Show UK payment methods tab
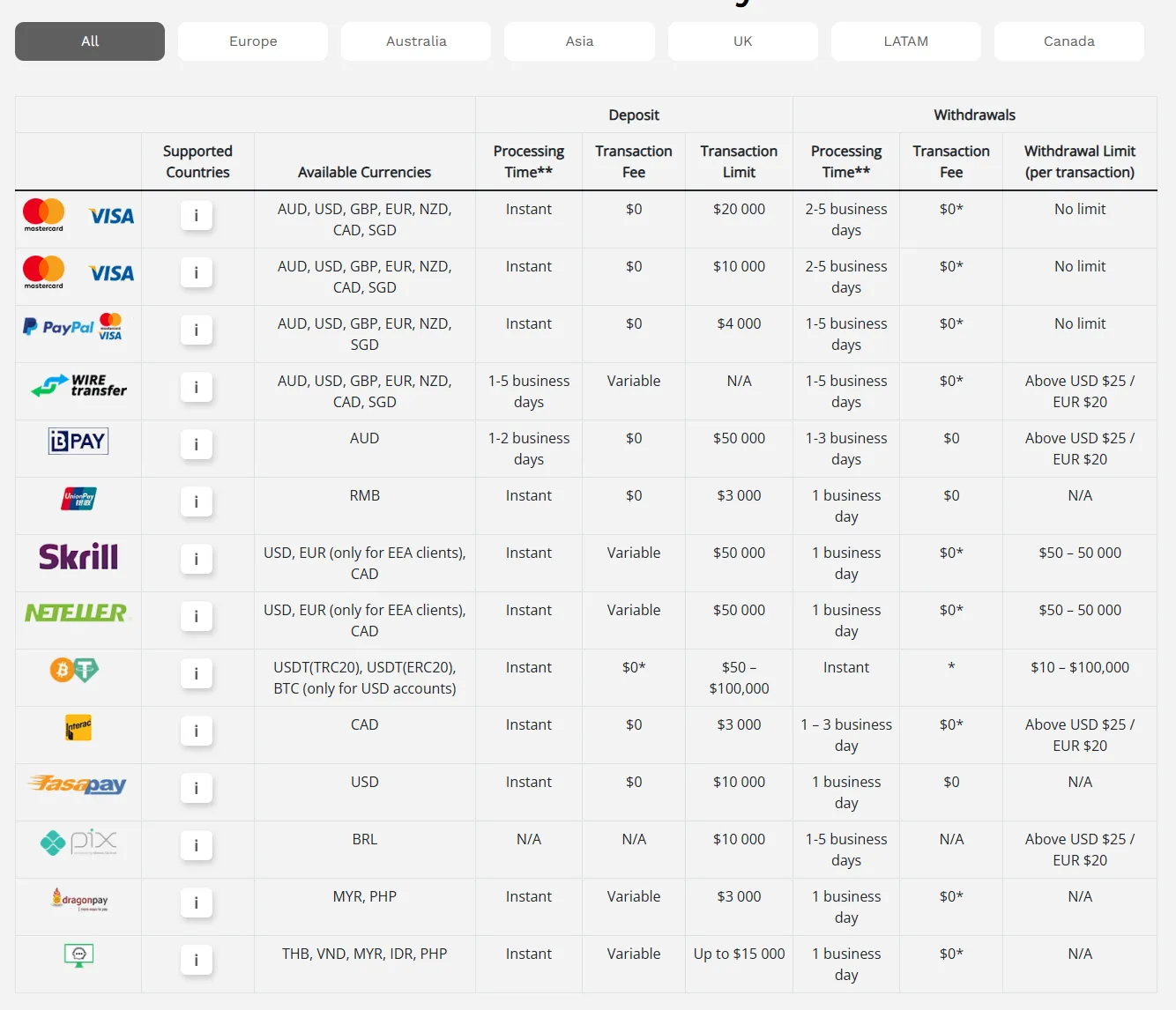1176x1010 pixels. coord(743,41)
